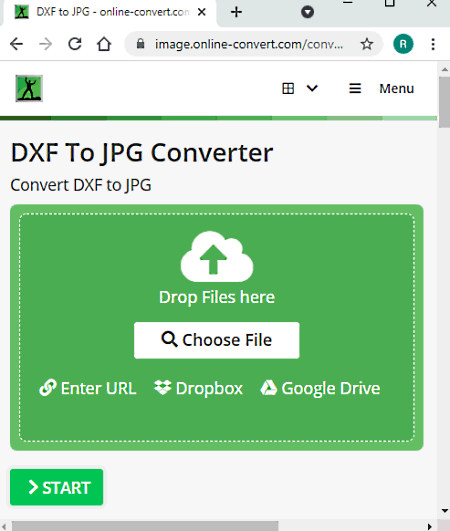Click the DXF To JPG Converter heading
The width and height of the screenshot is (450, 531).
[142, 153]
